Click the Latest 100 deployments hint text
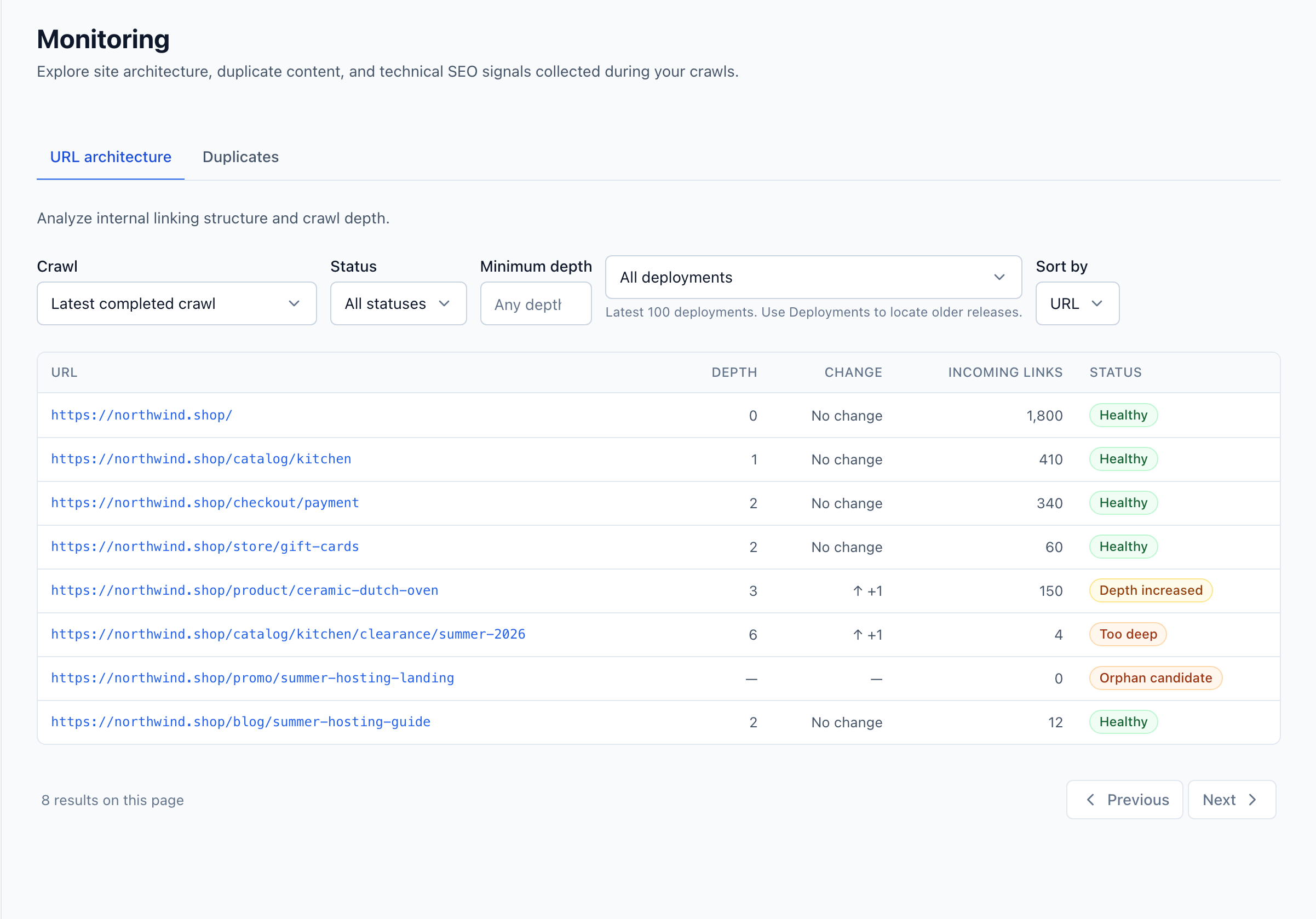This screenshot has height=919, width=1316. (x=813, y=312)
